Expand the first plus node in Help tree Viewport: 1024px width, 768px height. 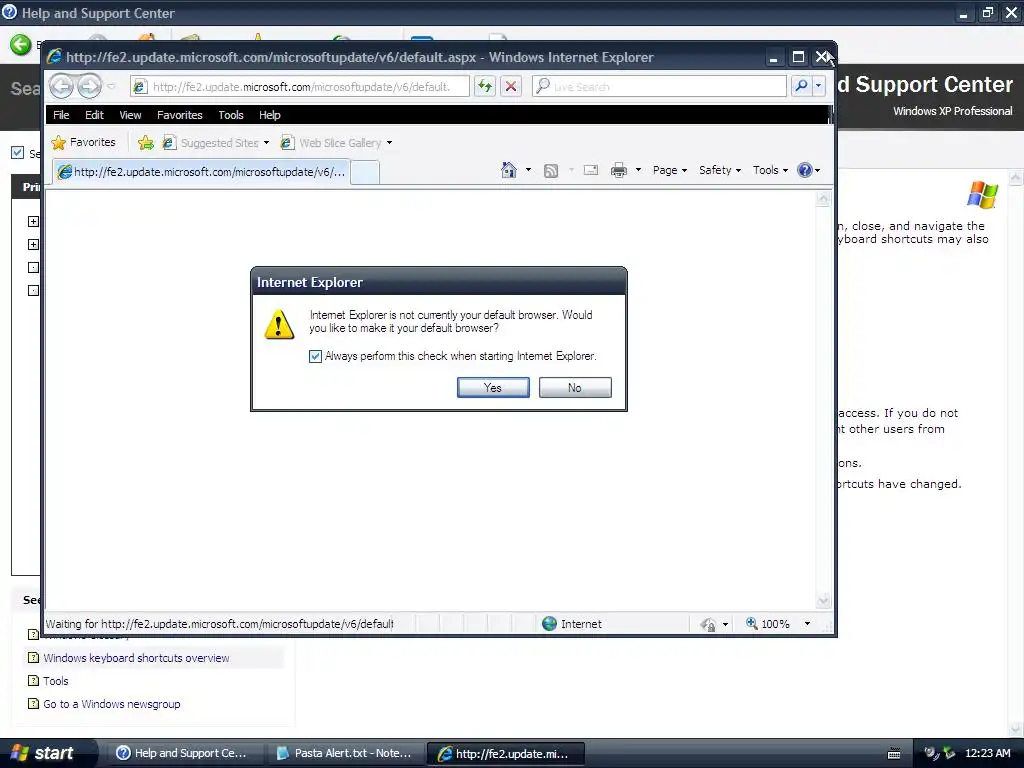click(x=33, y=221)
